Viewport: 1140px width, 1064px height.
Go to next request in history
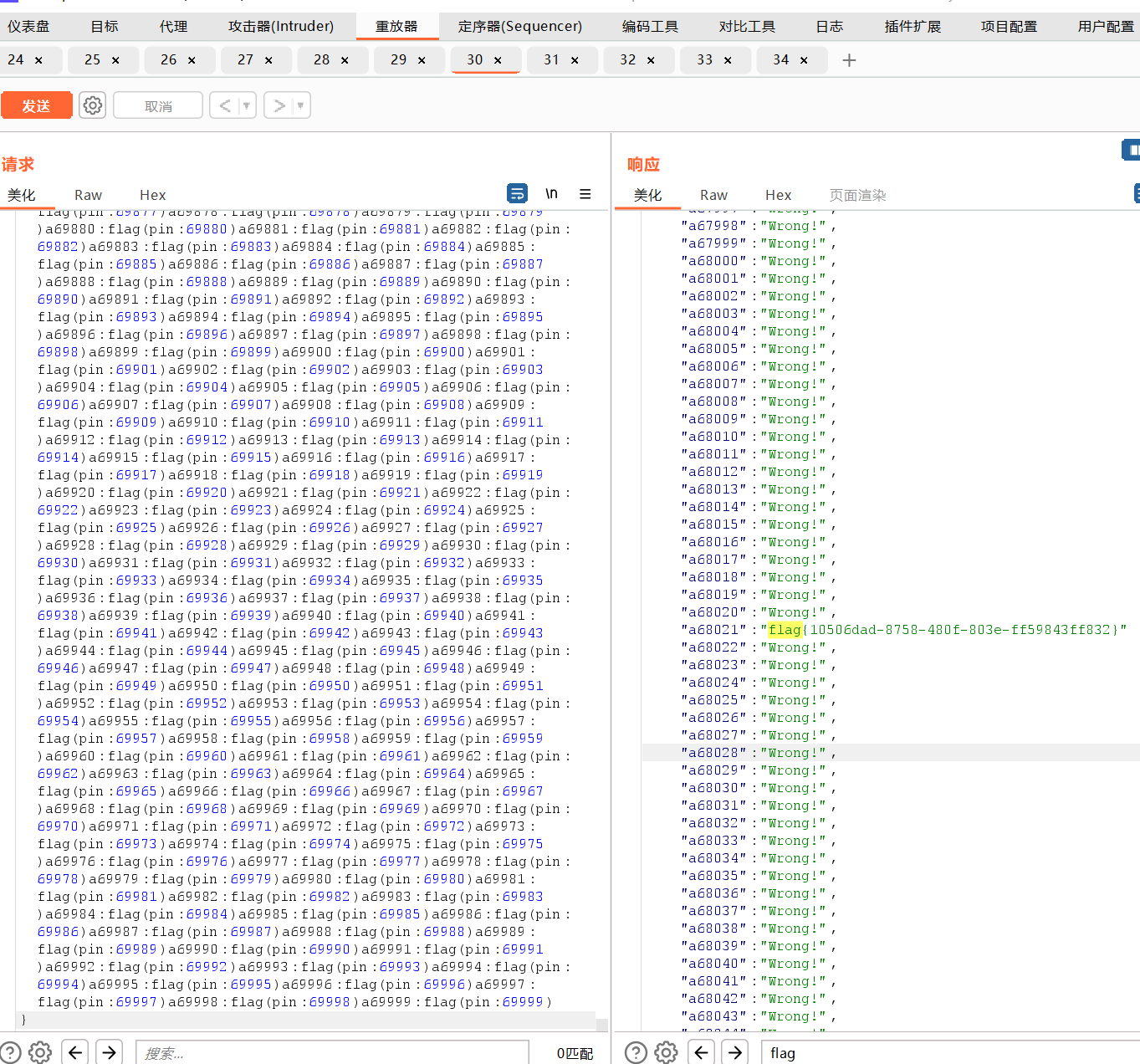(279, 105)
